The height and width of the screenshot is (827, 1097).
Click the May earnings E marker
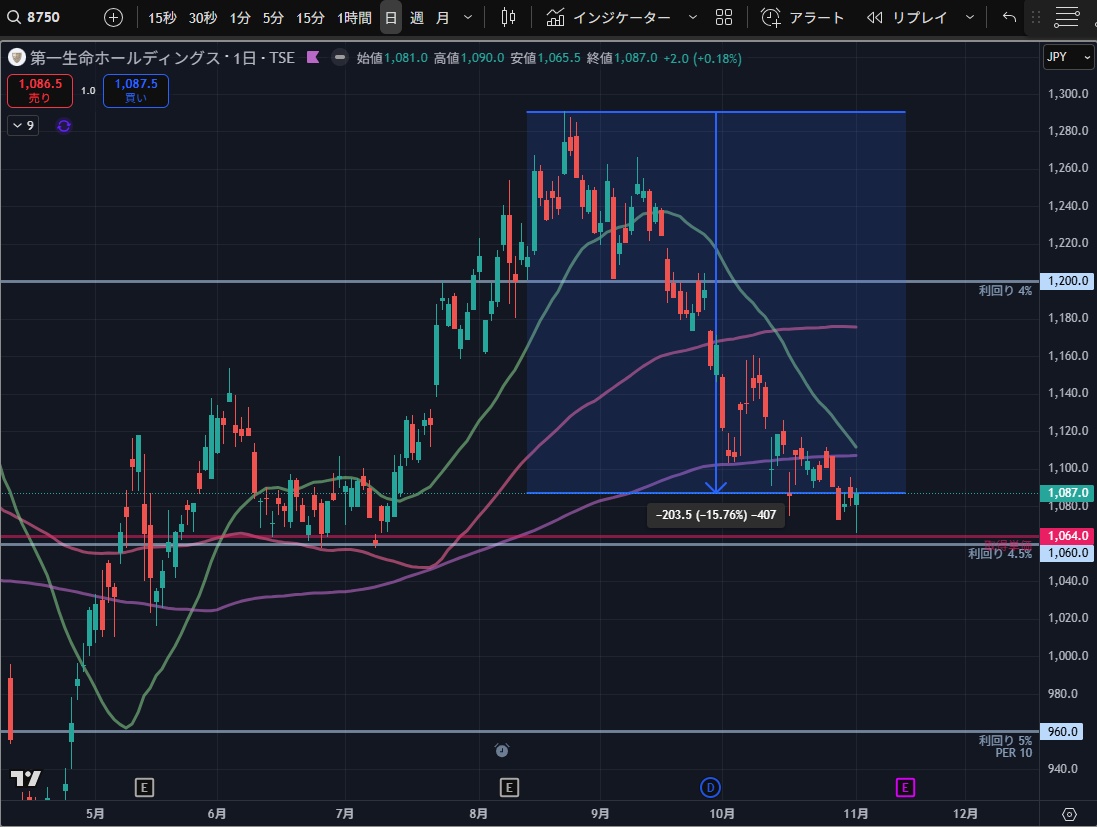point(144,788)
